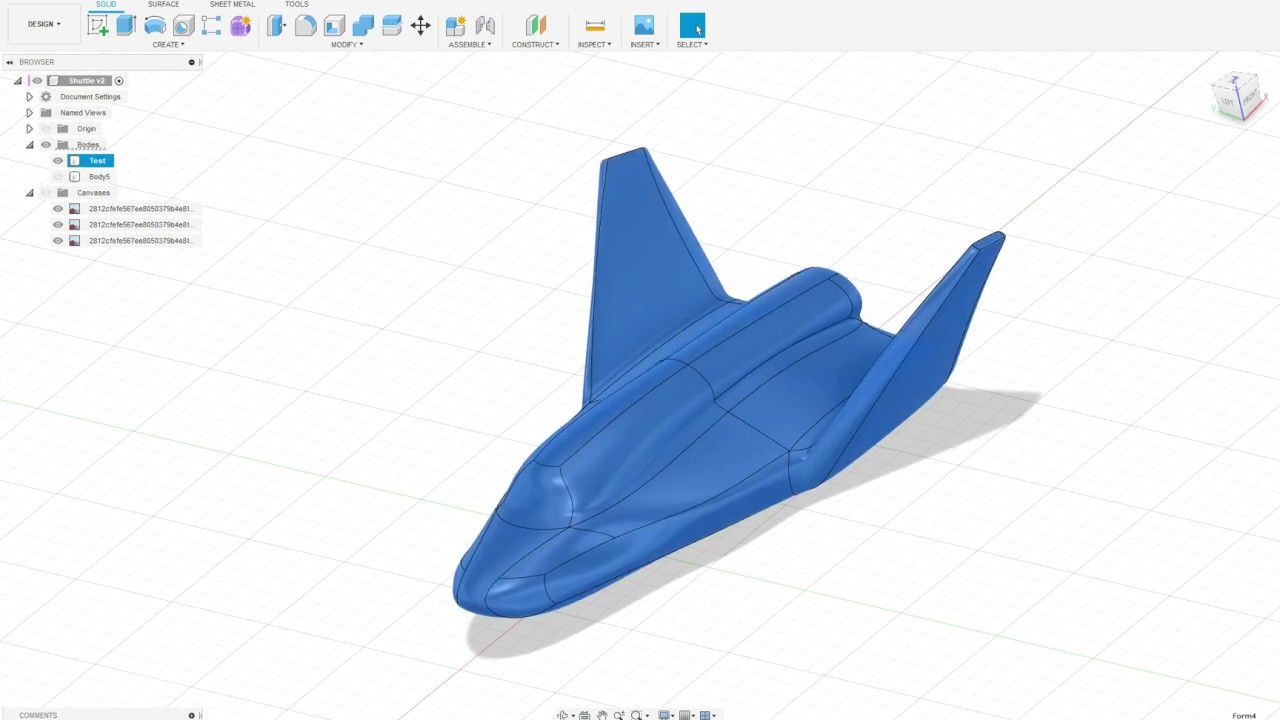Viewport: 1280px width, 720px height.
Task: Click the Insert image icon
Action: tap(644, 26)
